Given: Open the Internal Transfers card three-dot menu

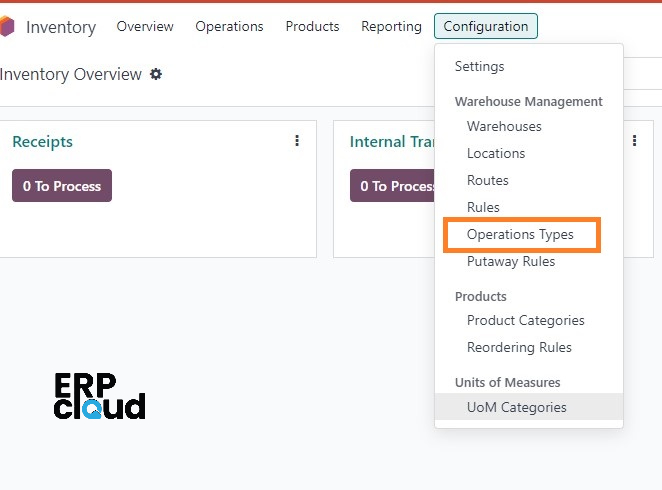Looking at the screenshot, I should coord(634,141).
